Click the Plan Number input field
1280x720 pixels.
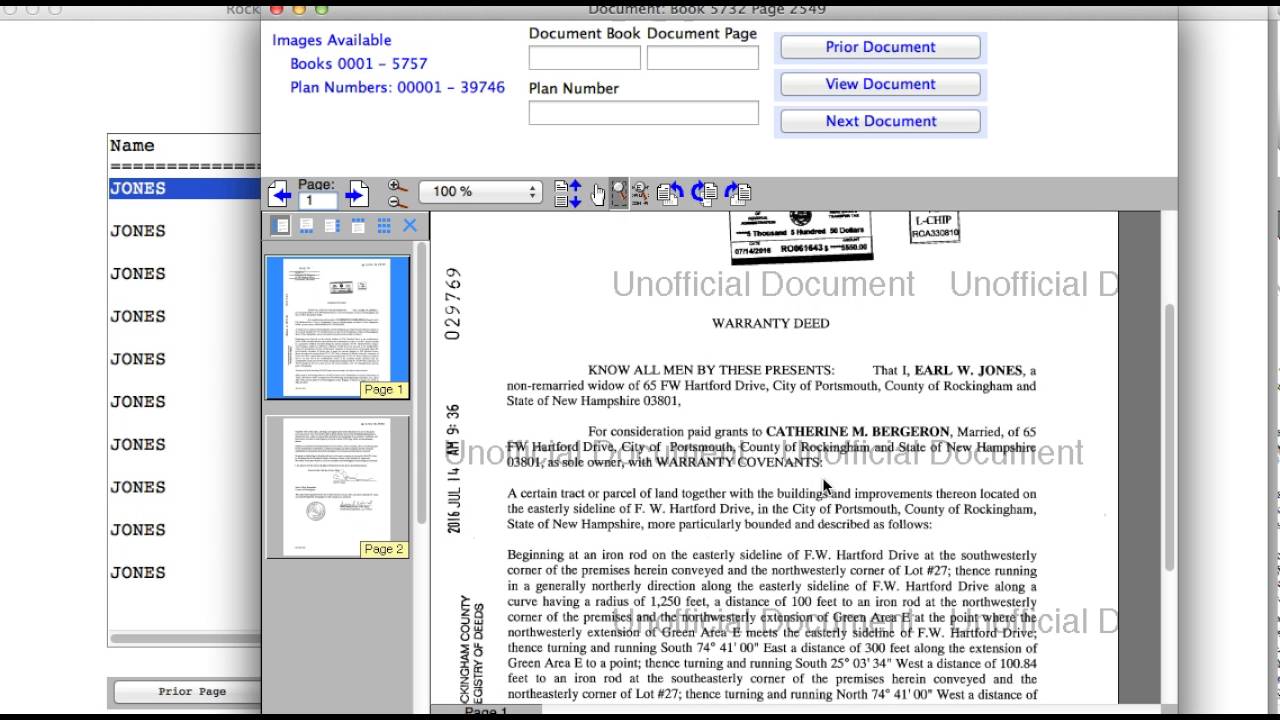click(x=644, y=112)
